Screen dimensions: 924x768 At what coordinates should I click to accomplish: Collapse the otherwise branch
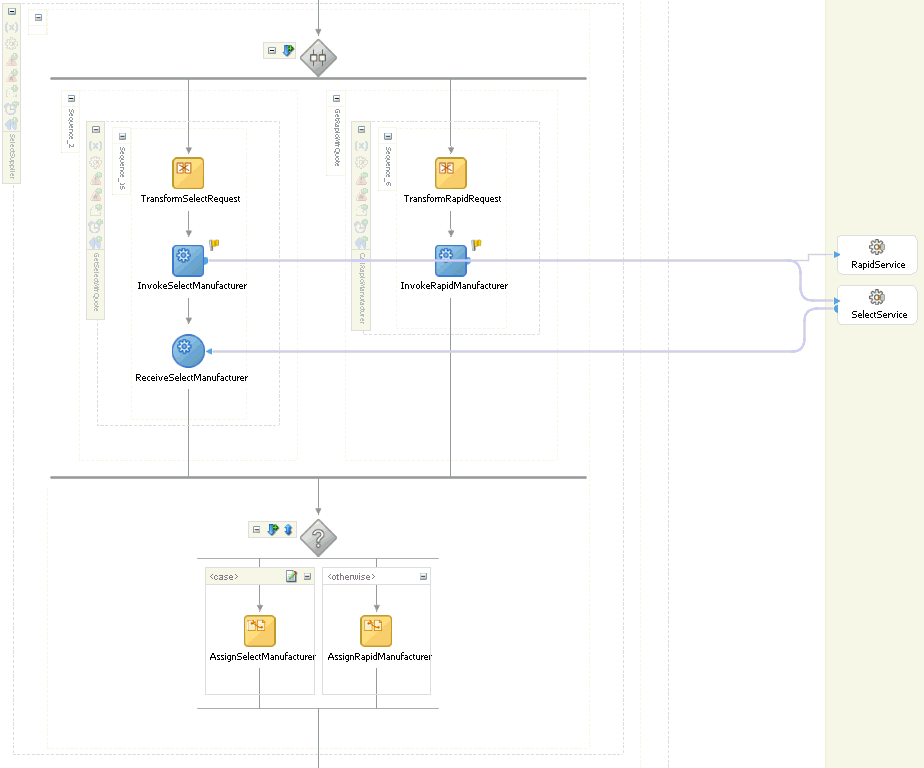423,576
